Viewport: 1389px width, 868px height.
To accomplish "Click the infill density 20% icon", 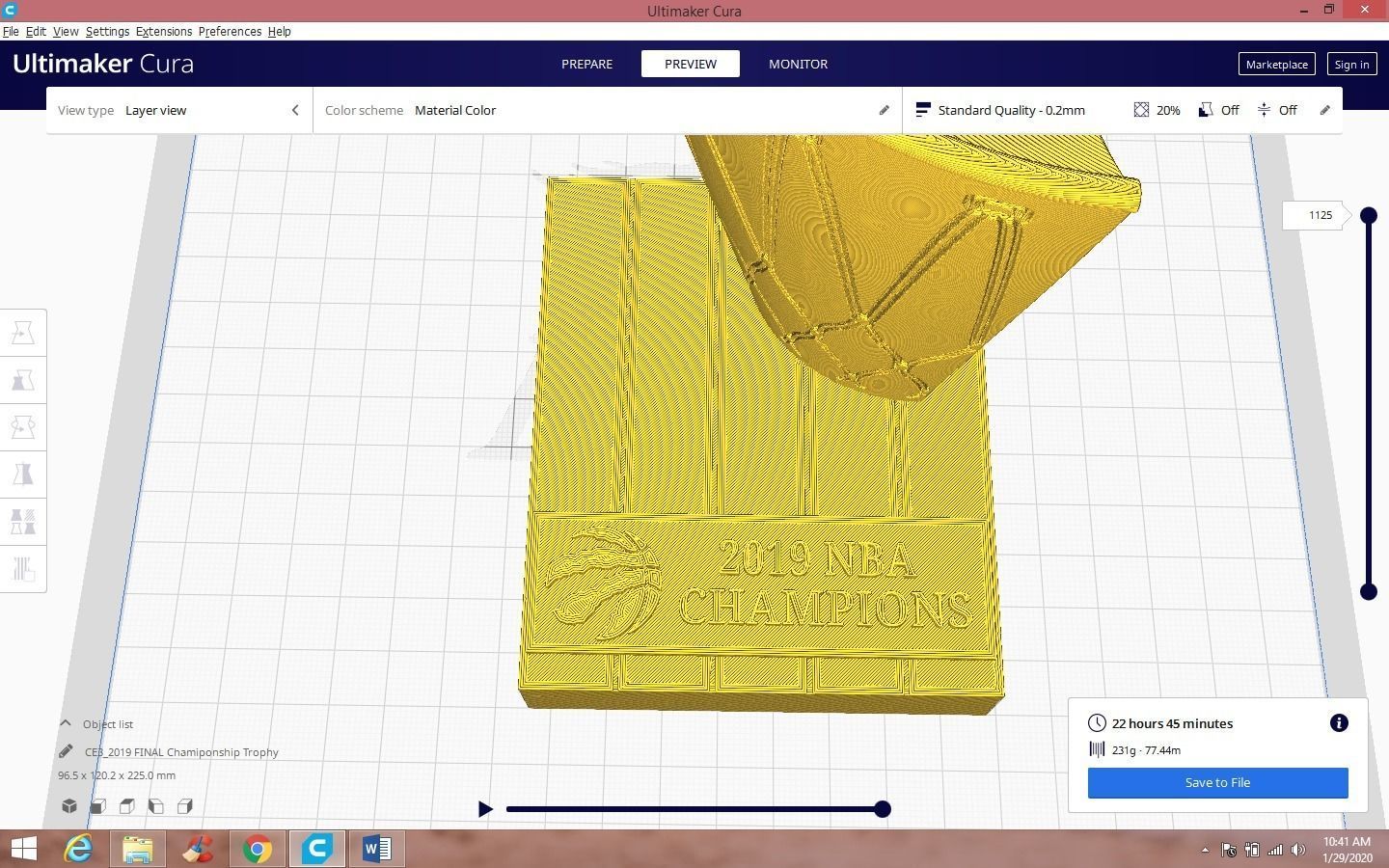I will [x=1141, y=110].
